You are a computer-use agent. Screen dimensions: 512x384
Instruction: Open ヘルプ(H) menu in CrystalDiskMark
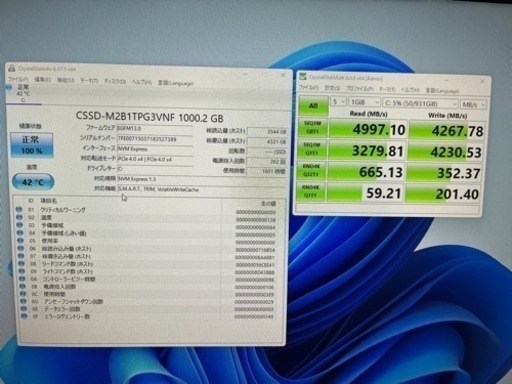click(410, 90)
